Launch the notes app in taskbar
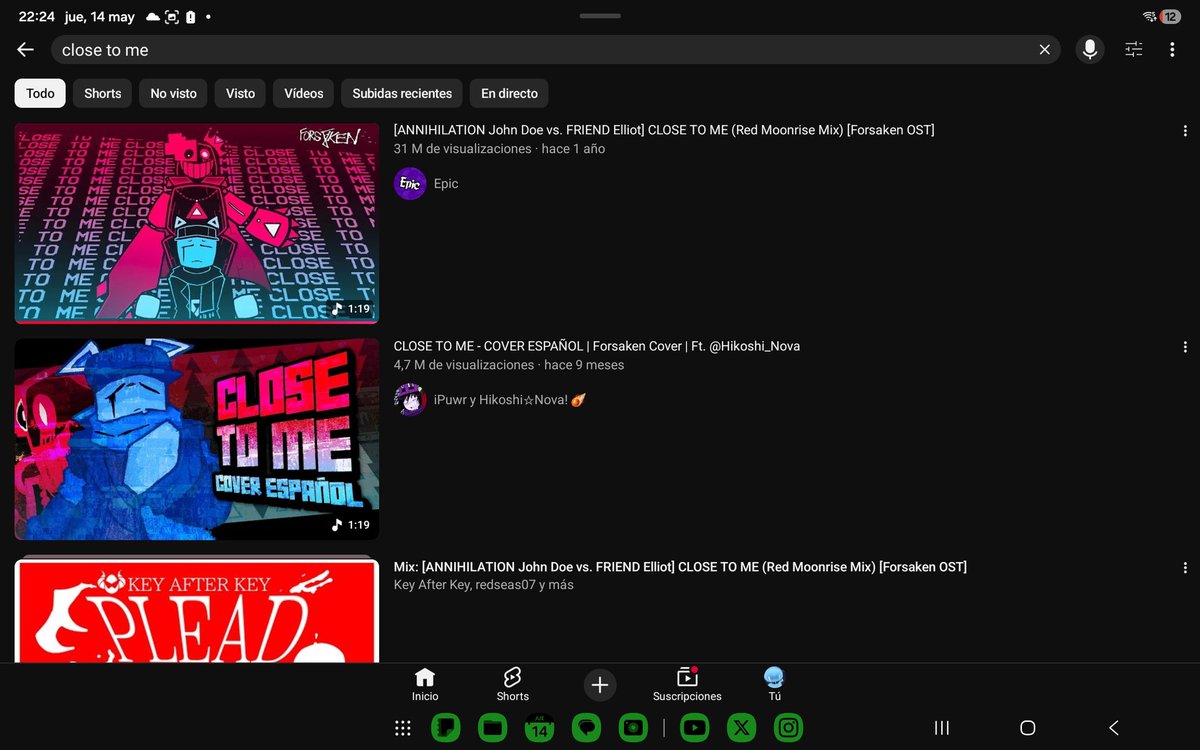Screen dimensions: 1200x750 click(x=444, y=728)
